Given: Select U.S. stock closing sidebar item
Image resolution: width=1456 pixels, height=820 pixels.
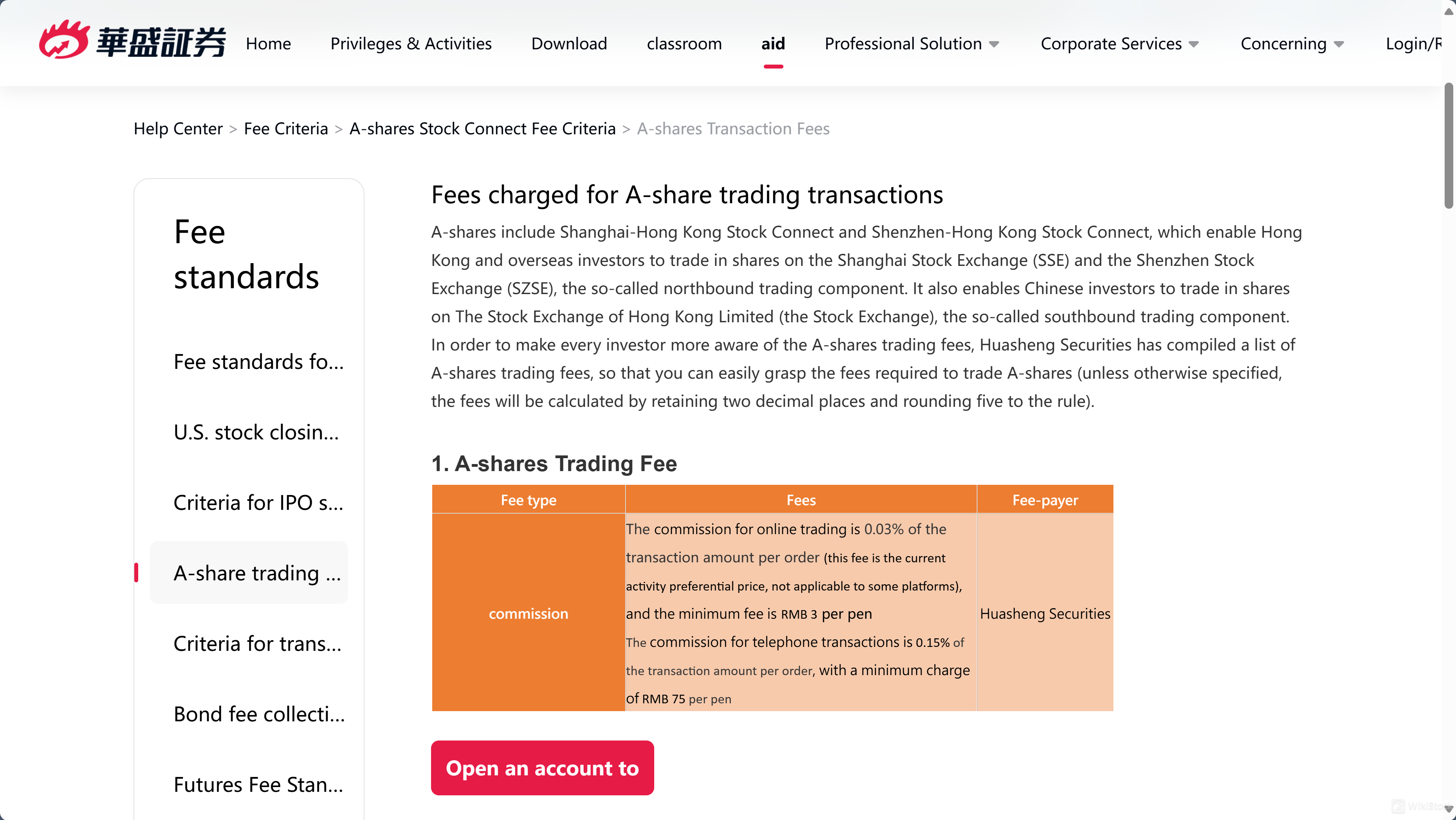Looking at the screenshot, I should [256, 432].
